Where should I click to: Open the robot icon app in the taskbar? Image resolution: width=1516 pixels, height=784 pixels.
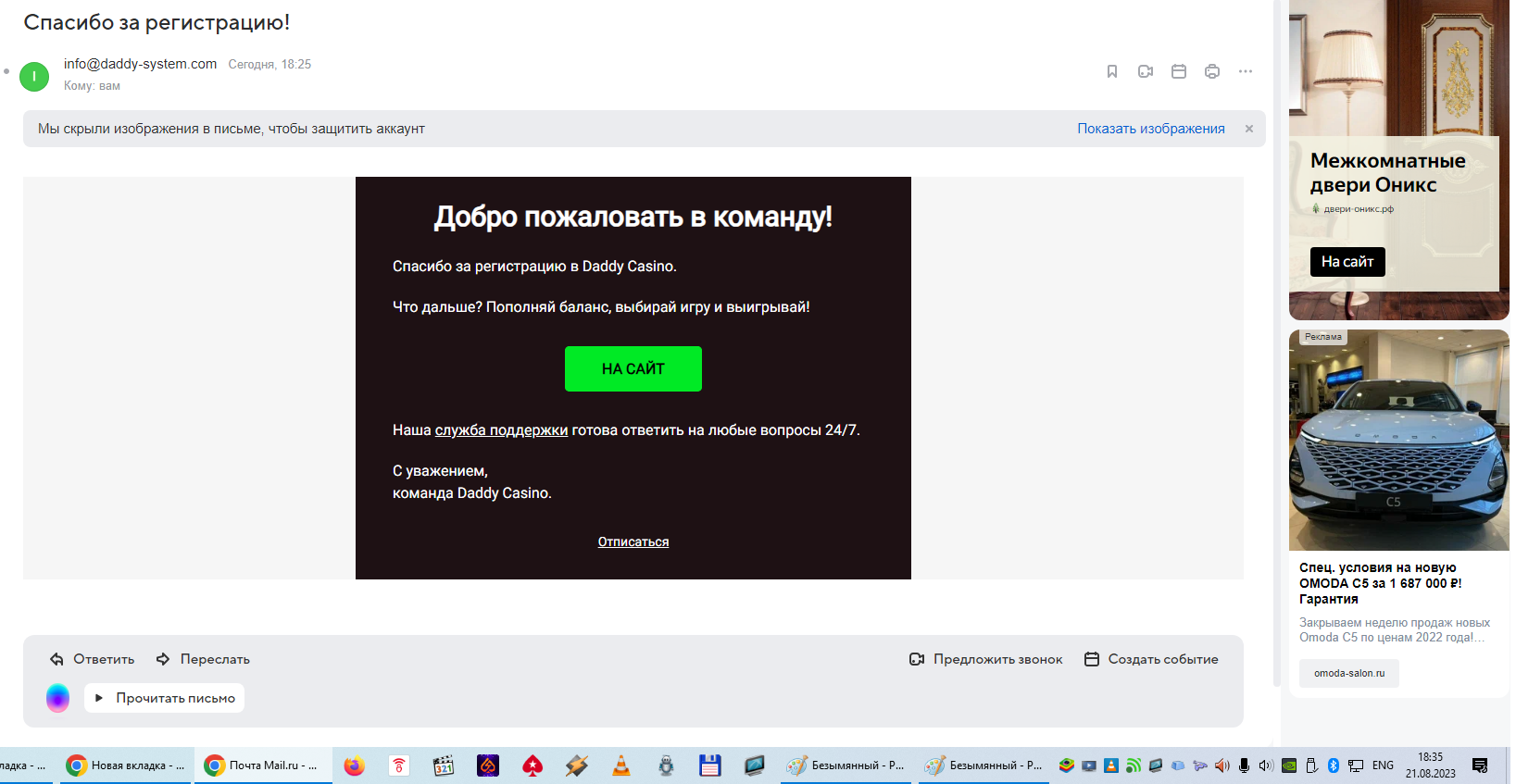[666, 765]
